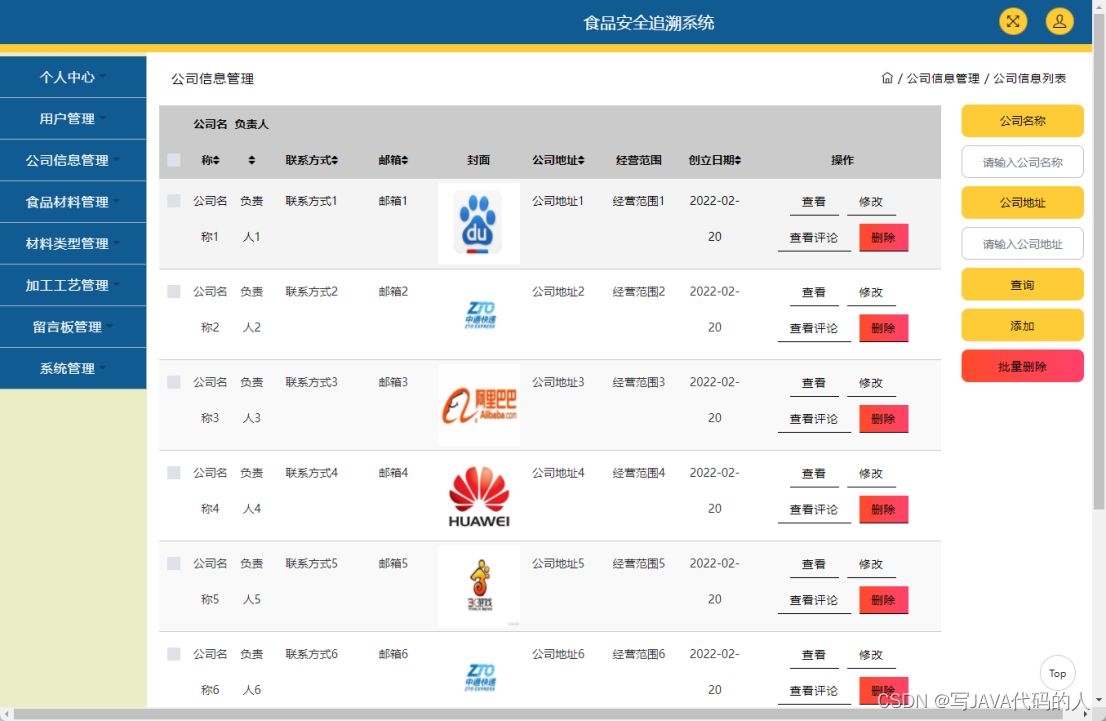Open the user profile icon

tap(1059, 21)
